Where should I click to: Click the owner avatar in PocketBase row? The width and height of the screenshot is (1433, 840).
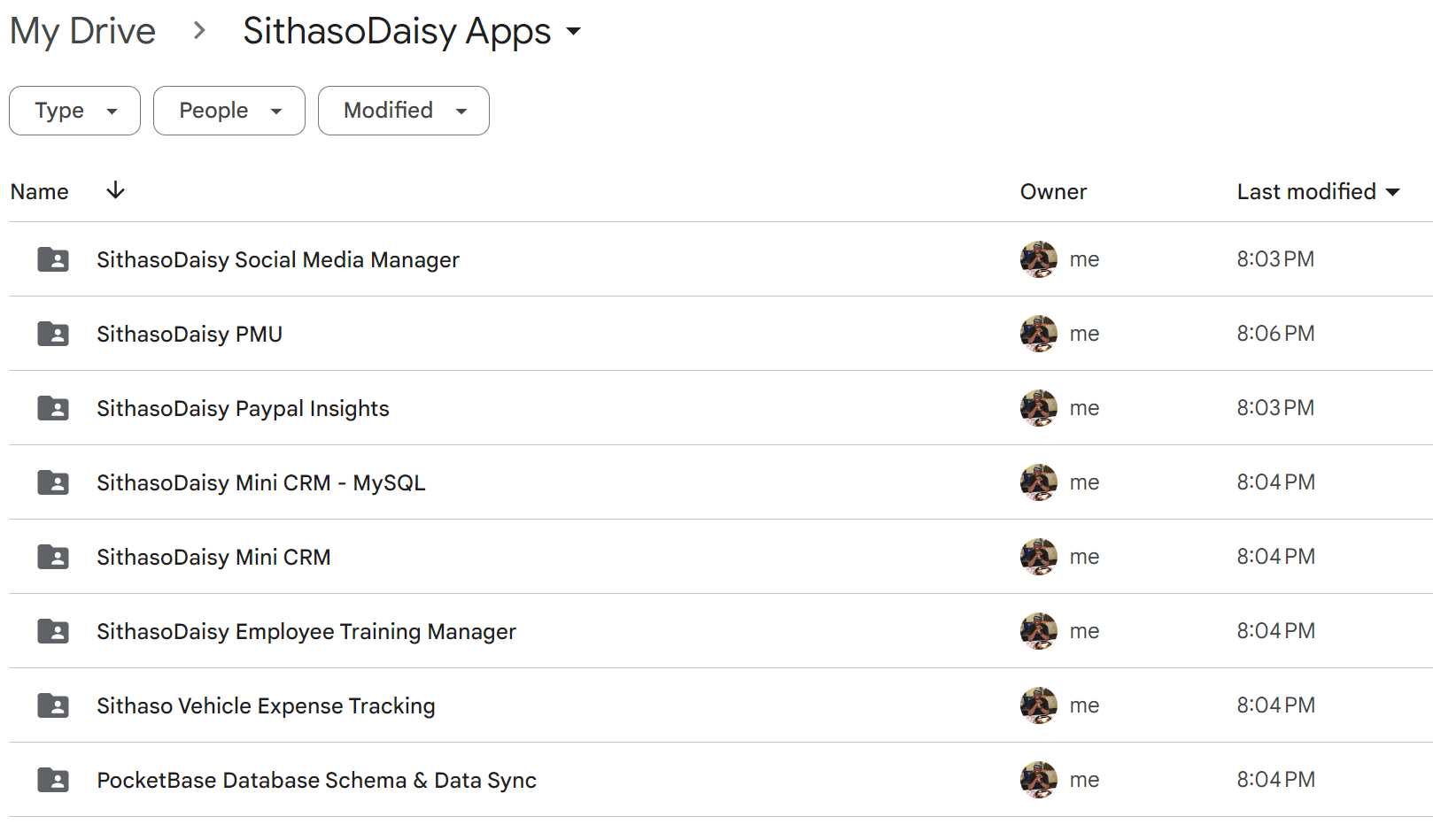1039,780
